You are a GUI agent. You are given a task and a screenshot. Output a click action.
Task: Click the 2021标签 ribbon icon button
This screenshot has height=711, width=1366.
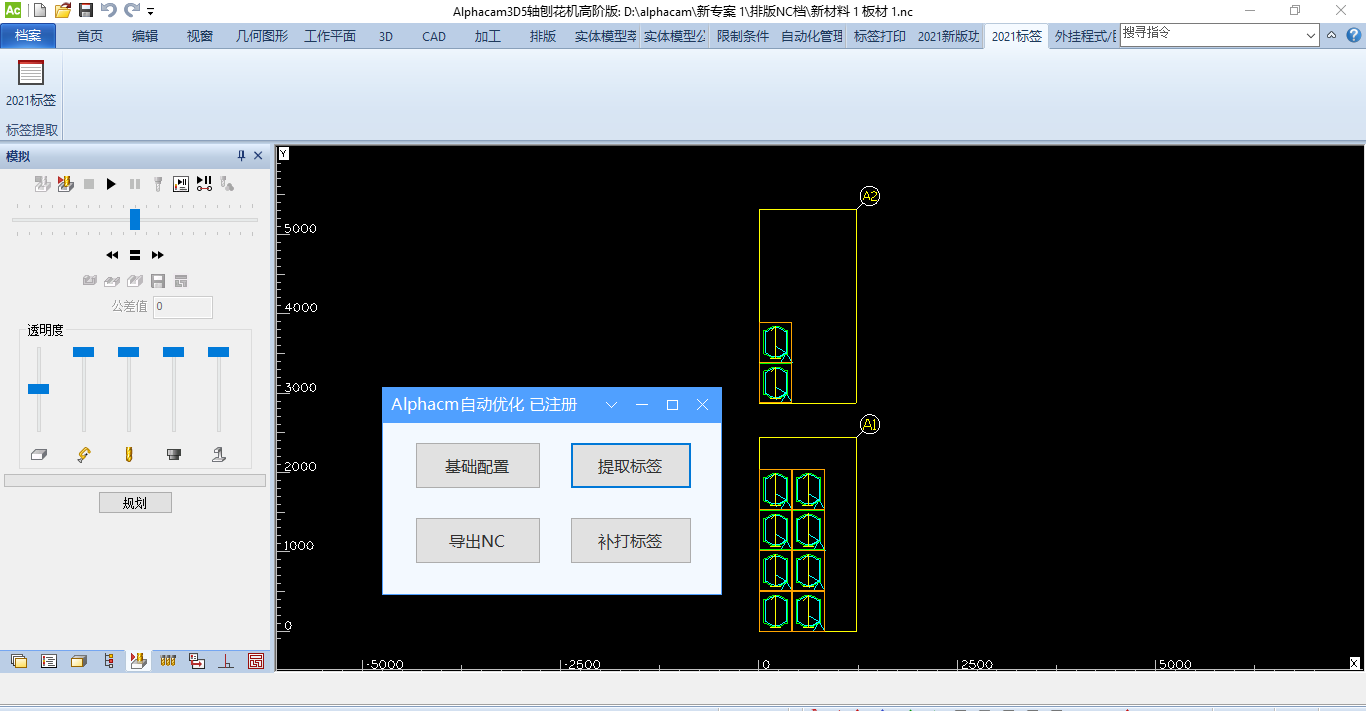[31, 83]
